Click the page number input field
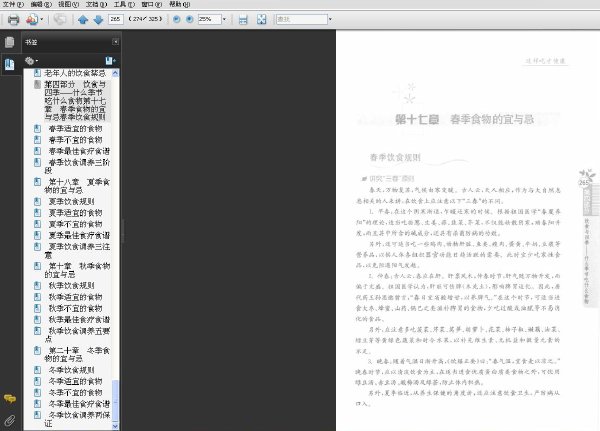Image resolution: width=600 pixels, height=431 pixels. pyautogui.click(x=116, y=19)
